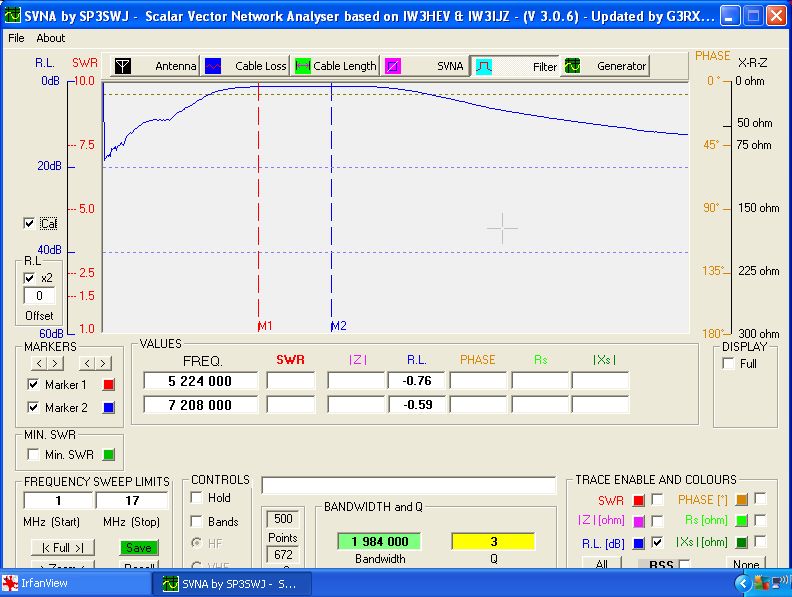Click the MHz Start frequency field
Viewport: 792px width, 597px height.
click(x=58, y=500)
